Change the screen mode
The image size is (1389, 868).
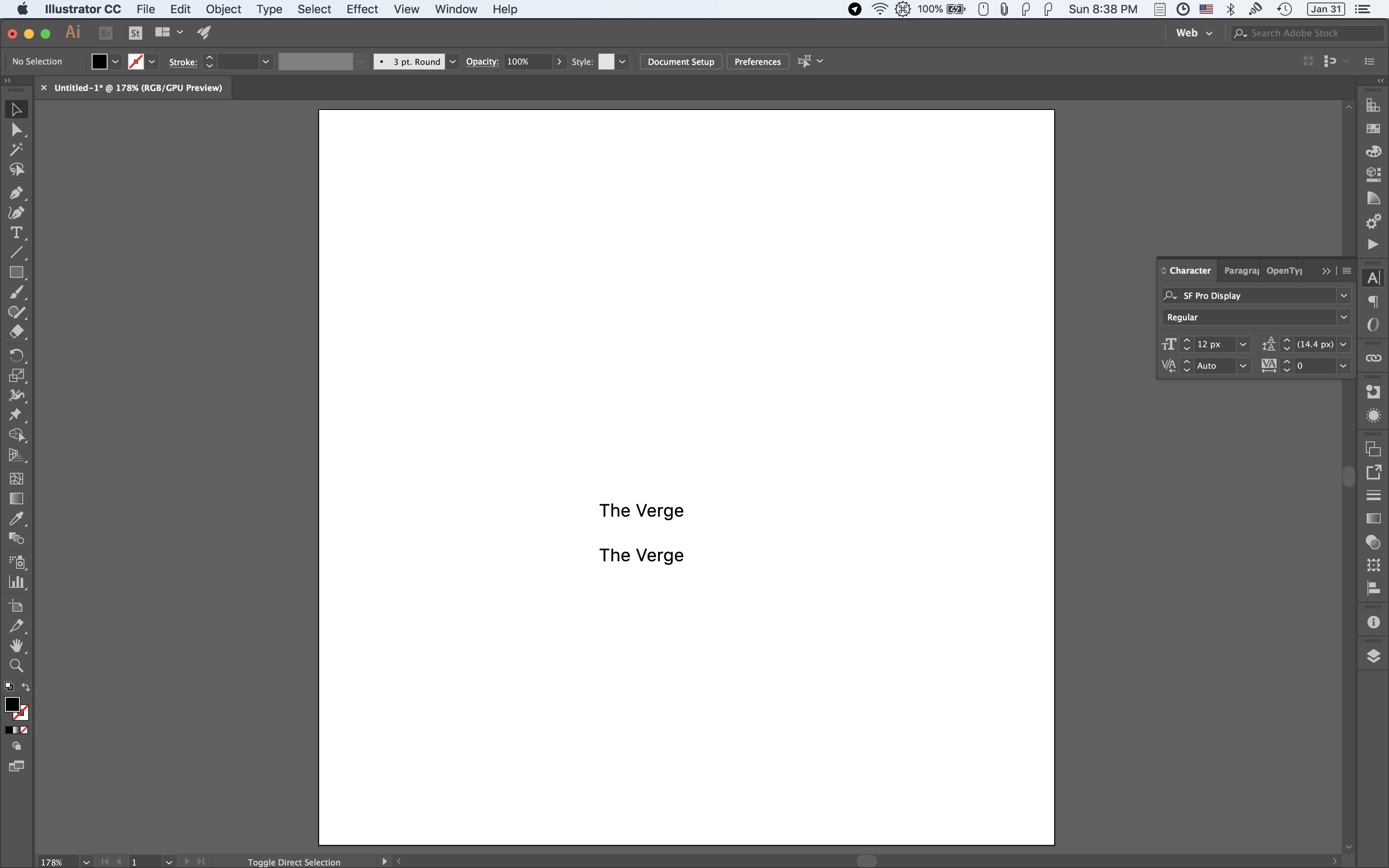pos(16,766)
